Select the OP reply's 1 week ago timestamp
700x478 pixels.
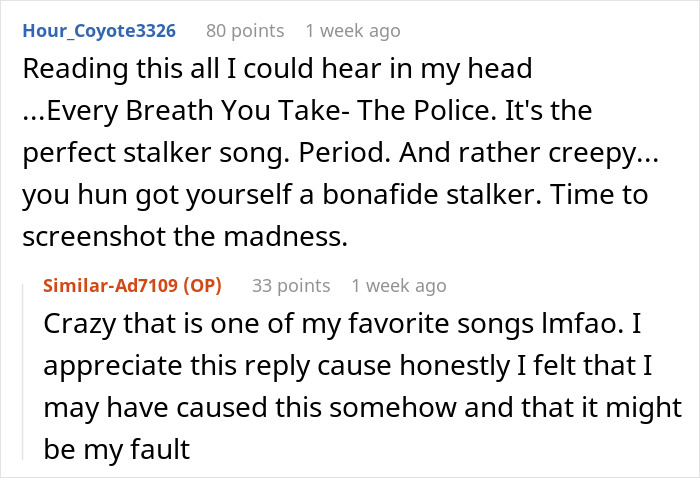399,286
